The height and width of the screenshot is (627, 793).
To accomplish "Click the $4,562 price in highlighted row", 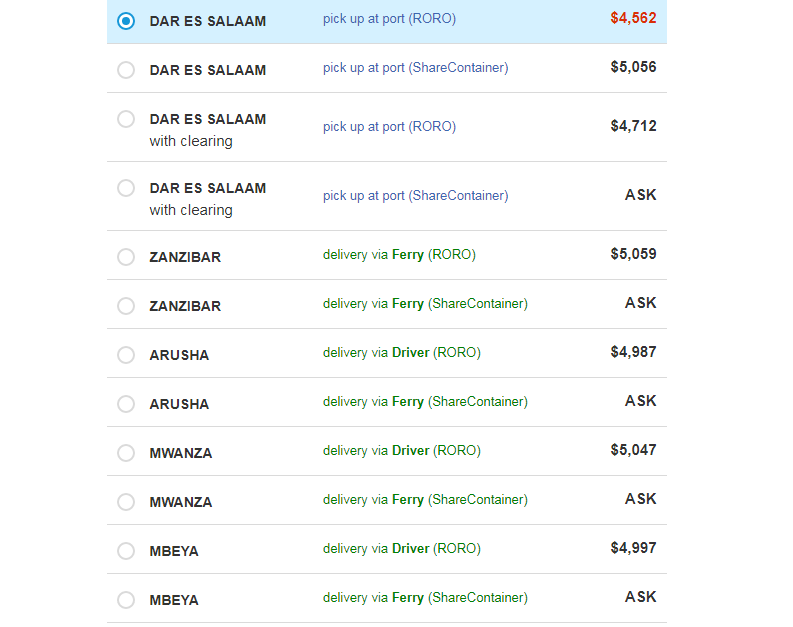I will click(633, 18).
